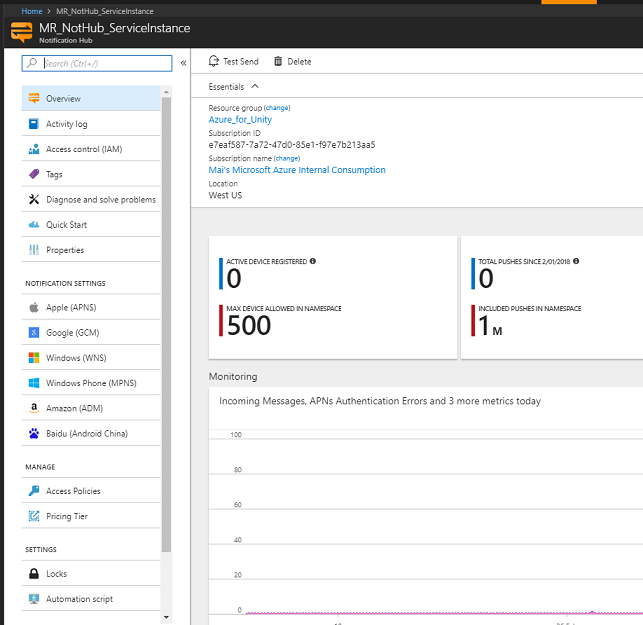
Task: Go to Home in the breadcrumb
Action: [32, 10]
